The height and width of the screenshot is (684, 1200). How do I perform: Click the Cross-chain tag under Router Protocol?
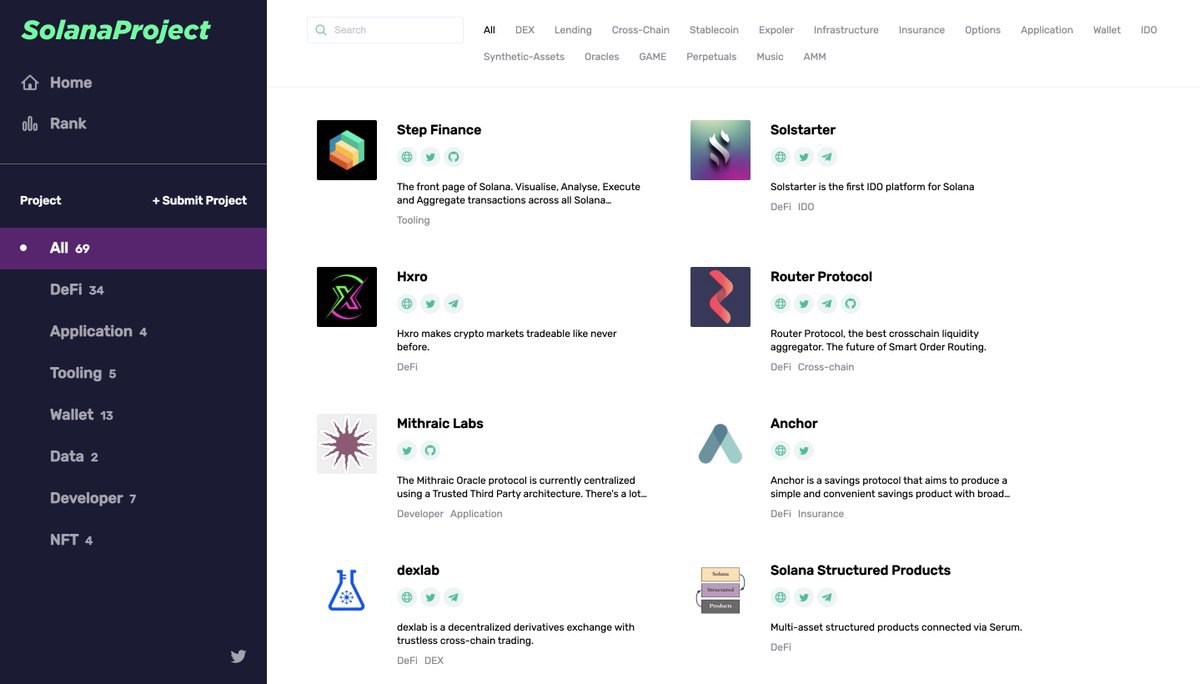point(826,367)
